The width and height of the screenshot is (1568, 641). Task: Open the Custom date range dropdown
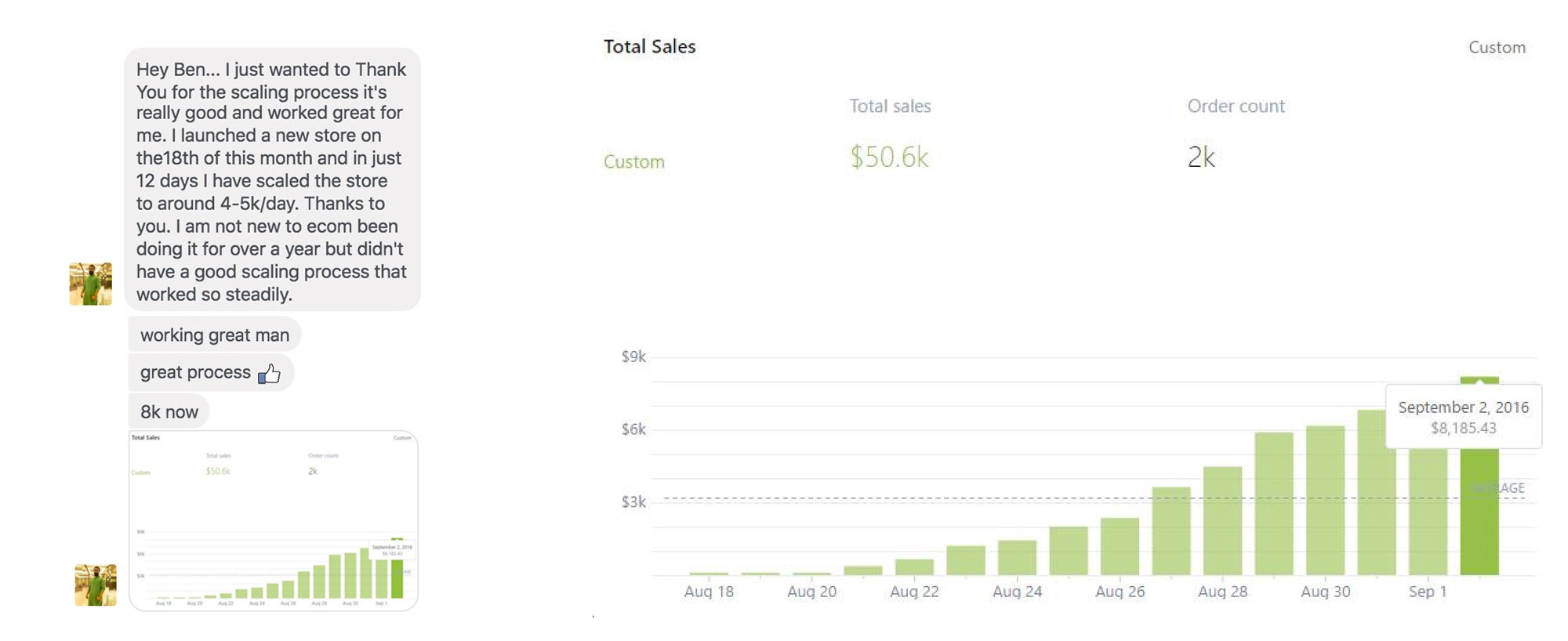tap(1496, 48)
